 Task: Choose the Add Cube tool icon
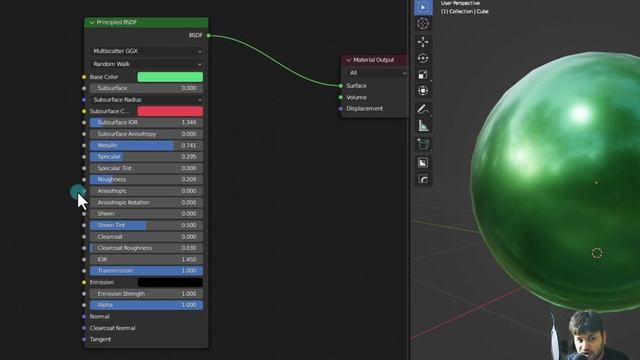pyautogui.click(x=423, y=144)
